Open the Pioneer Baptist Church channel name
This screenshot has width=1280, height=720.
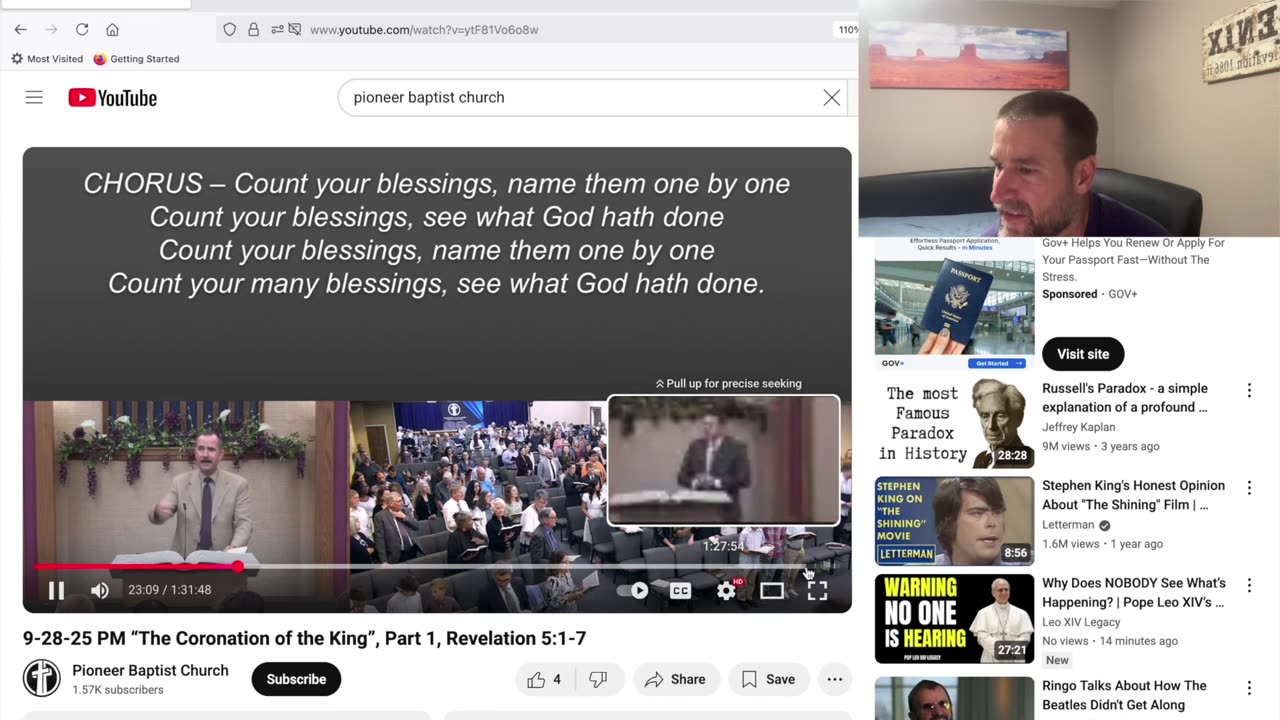point(150,670)
